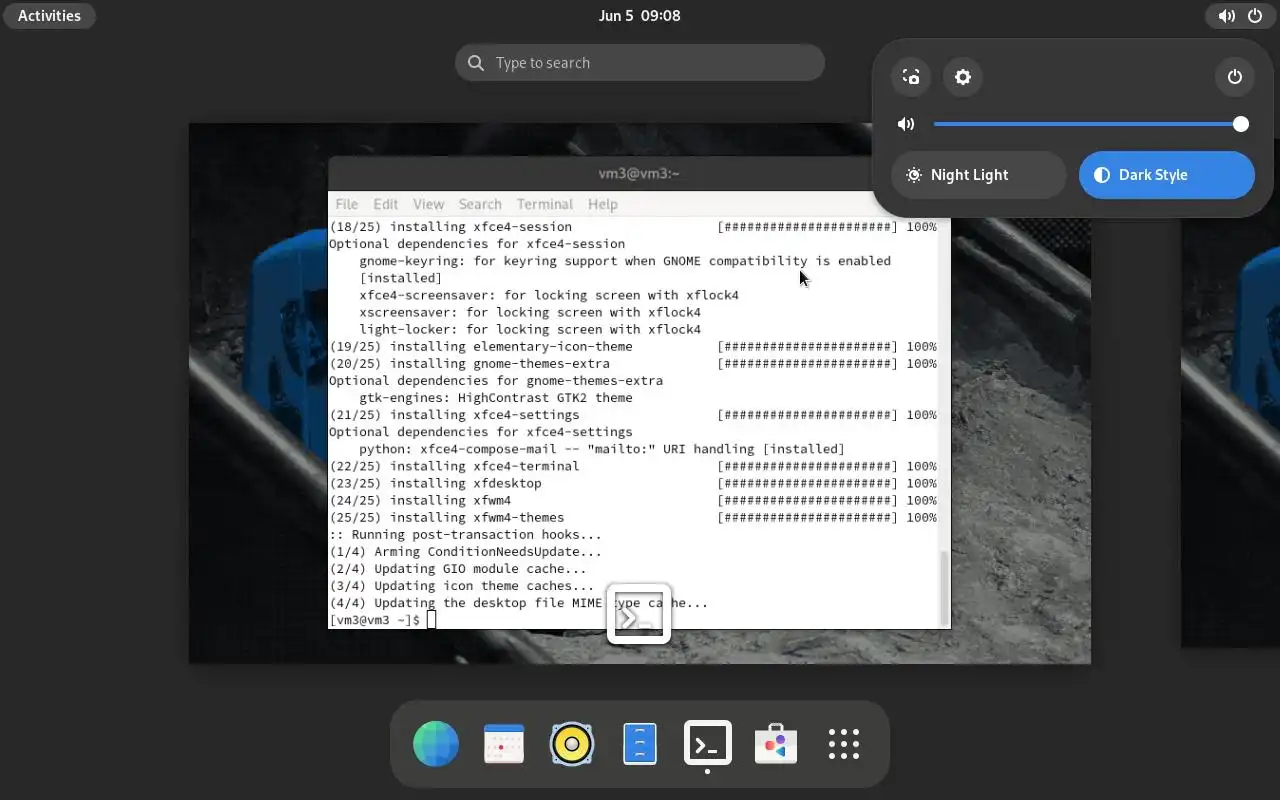Click the terminal window scrollbar
This screenshot has width=1280, height=800.
[944, 587]
